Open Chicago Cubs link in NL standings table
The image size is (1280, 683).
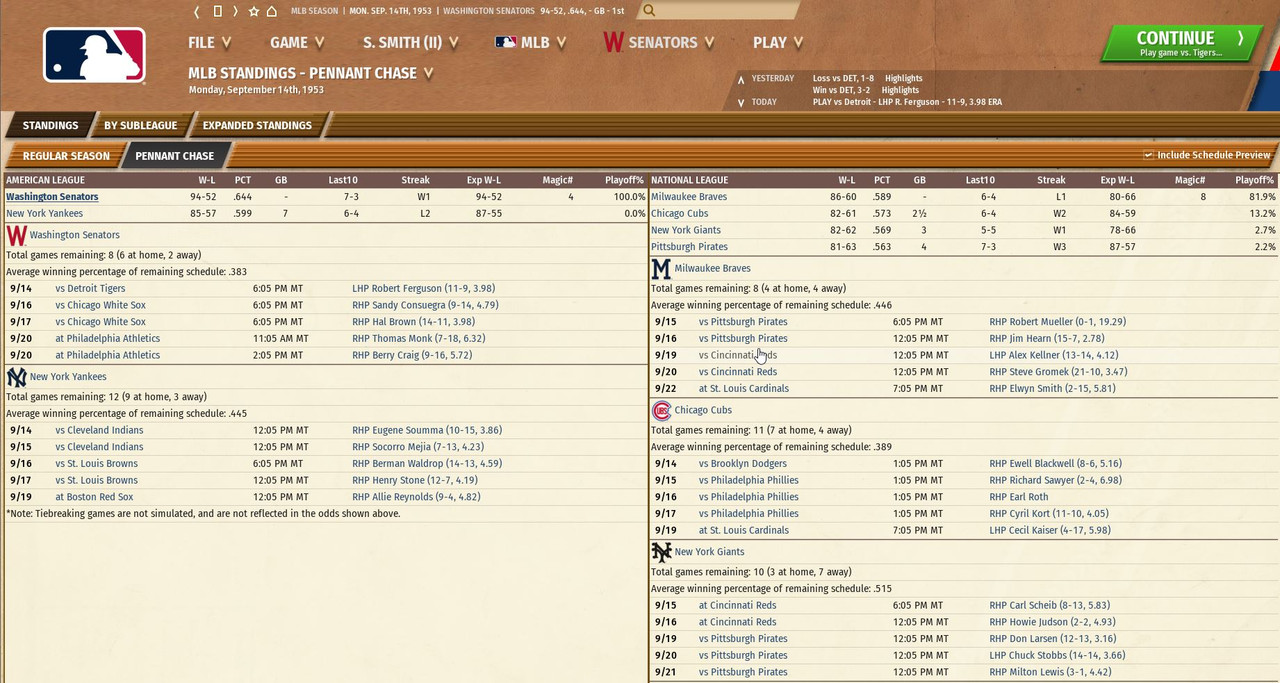pyautogui.click(x=680, y=214)
